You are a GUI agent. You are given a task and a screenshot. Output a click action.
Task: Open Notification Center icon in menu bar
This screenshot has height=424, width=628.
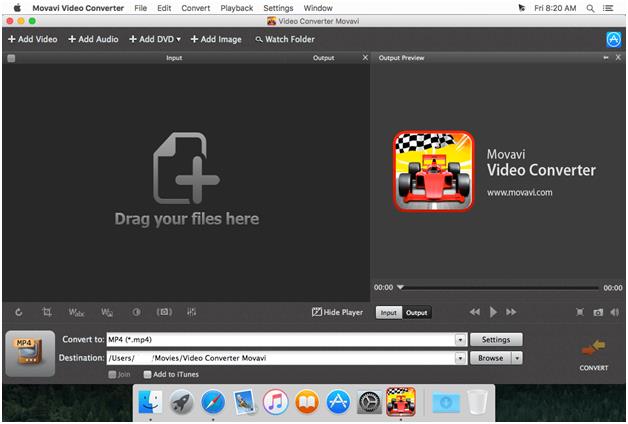click(608, 8)
